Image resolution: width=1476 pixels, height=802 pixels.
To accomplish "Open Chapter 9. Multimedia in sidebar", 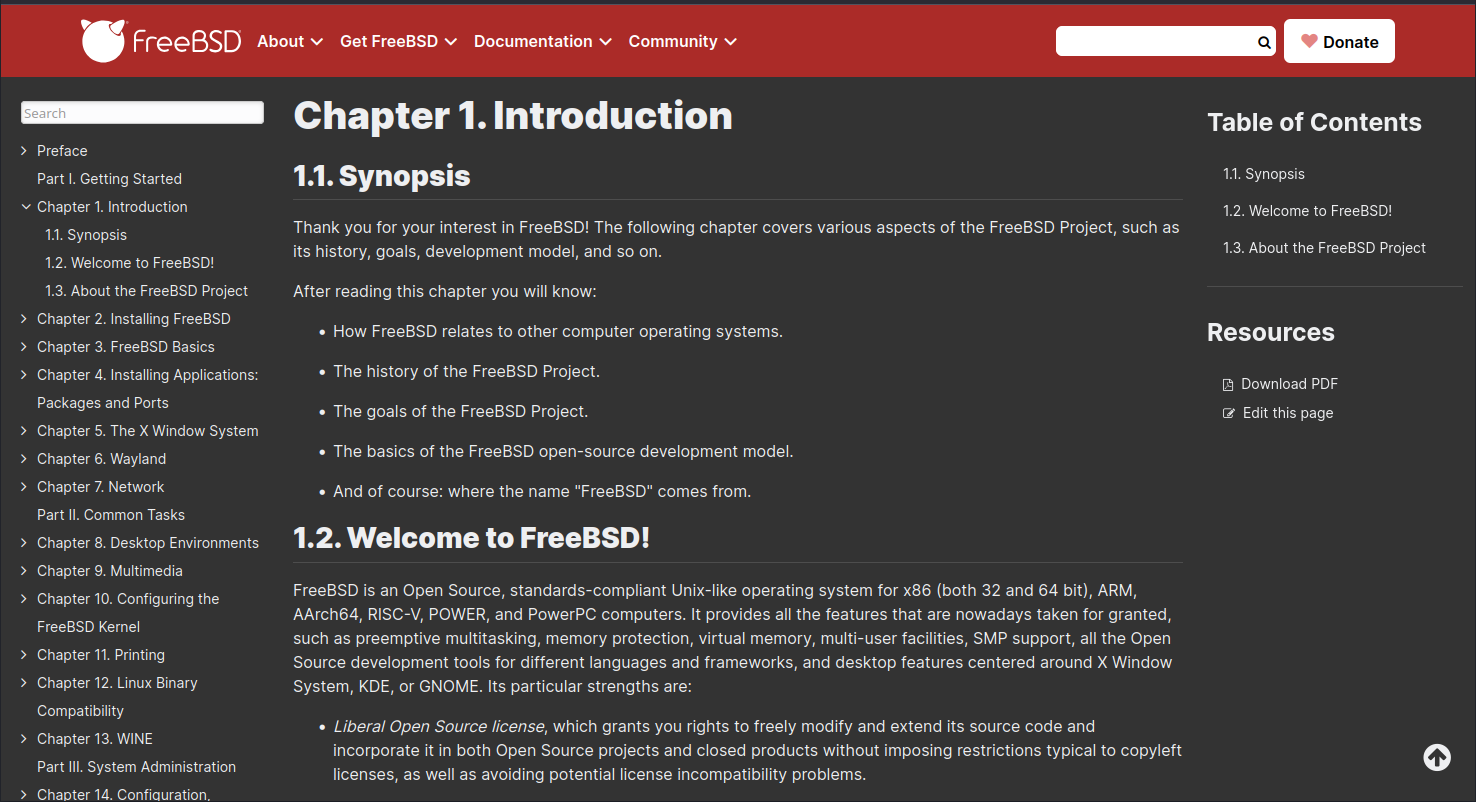I will tap(110, 571).
